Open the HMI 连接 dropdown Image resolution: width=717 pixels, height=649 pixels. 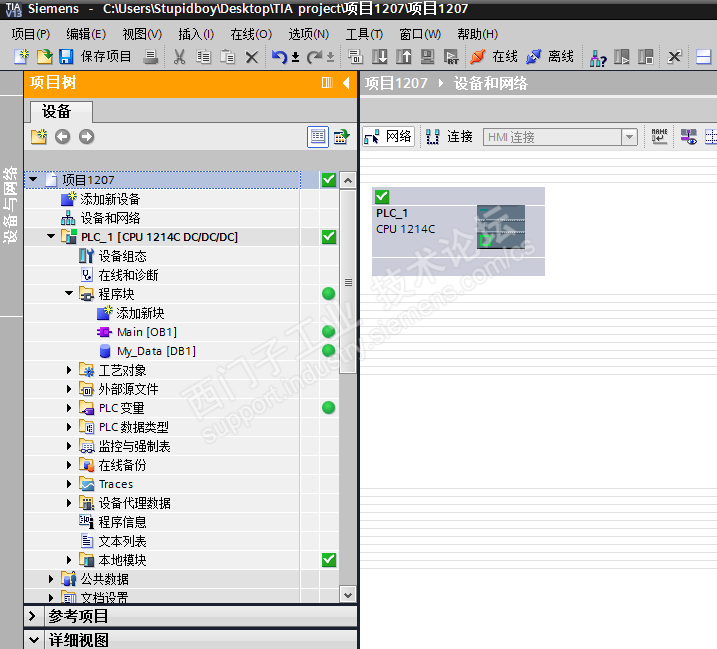click(629, 137)
